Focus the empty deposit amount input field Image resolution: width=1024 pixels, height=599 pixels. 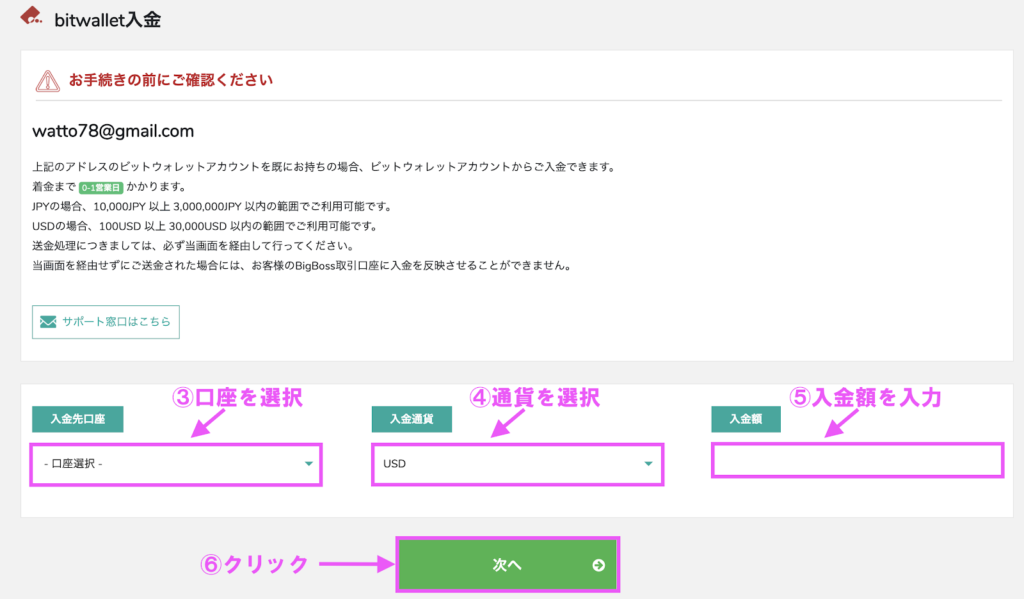tap(857, 461)
